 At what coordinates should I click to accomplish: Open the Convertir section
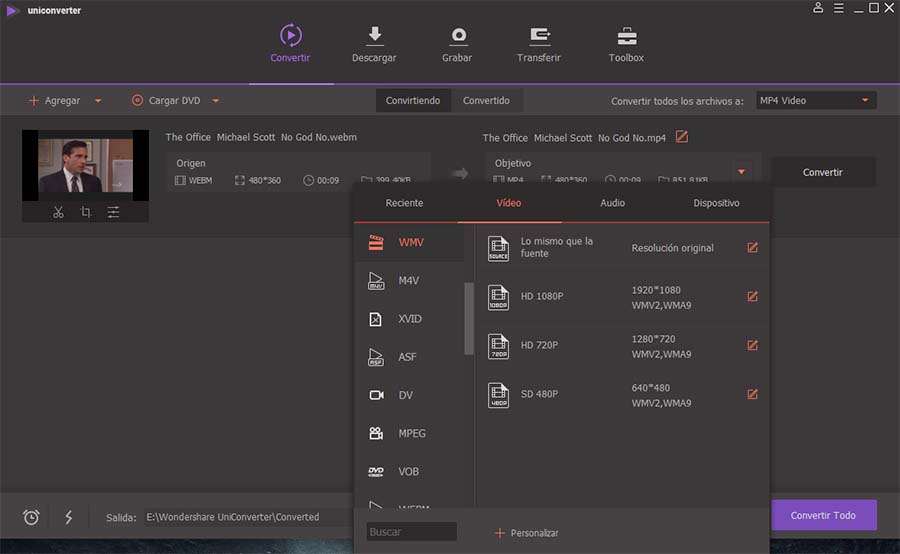point(290,44)
